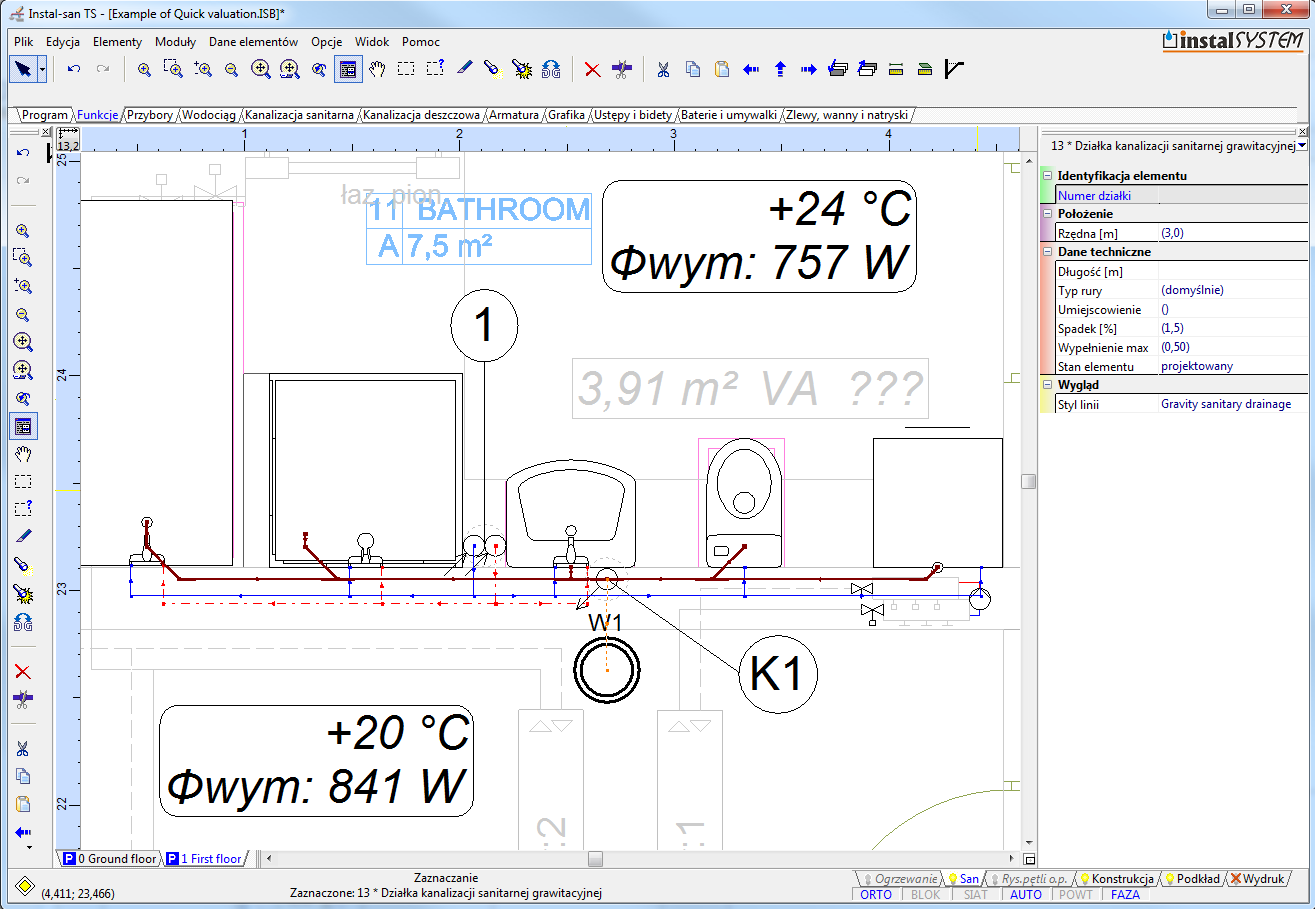The image size is (1315, 909).
Task: Toggle ORTO mode in status bar
Action: click(x=875, y=894)
